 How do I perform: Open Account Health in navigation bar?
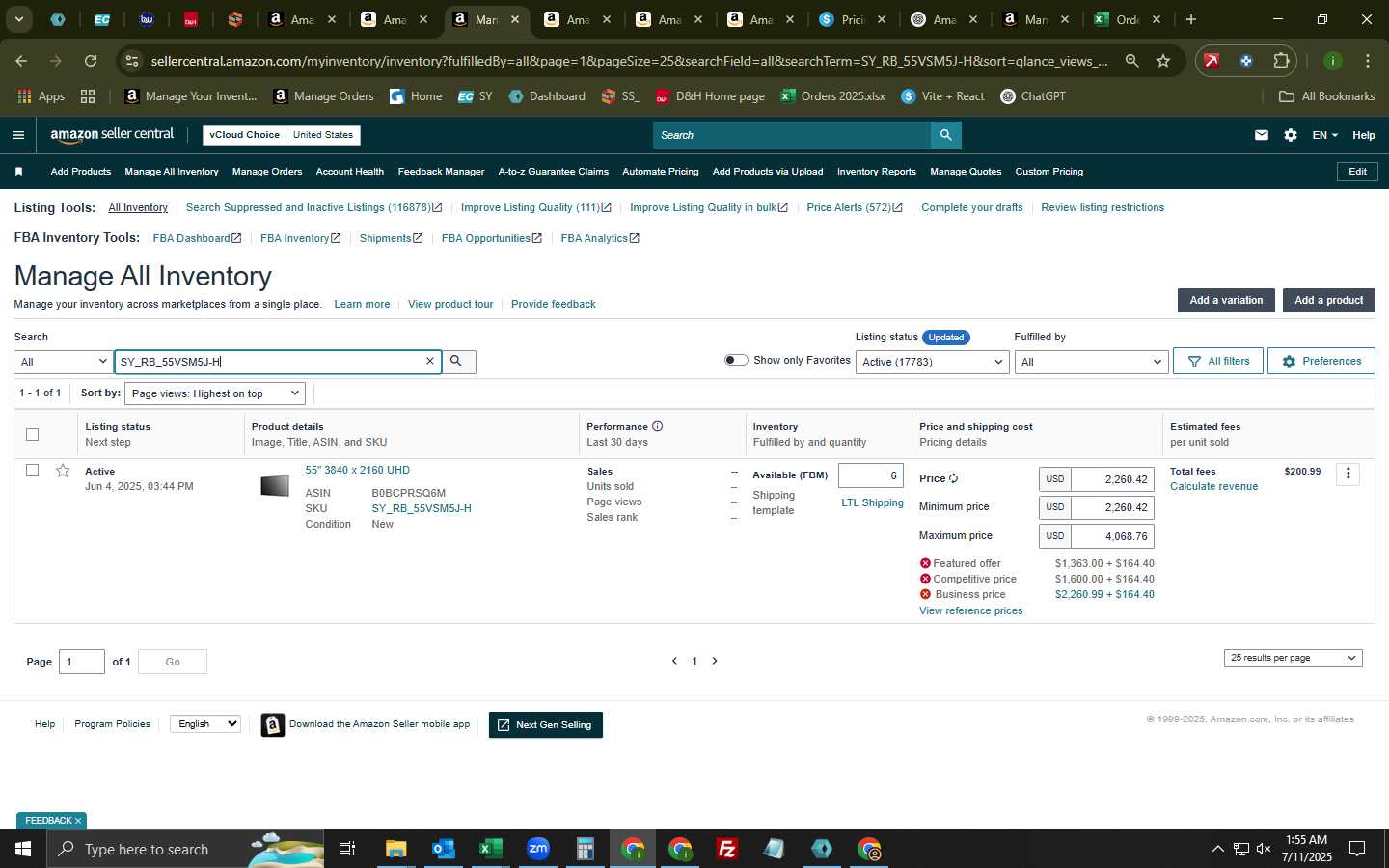click(x=350, y=172)
